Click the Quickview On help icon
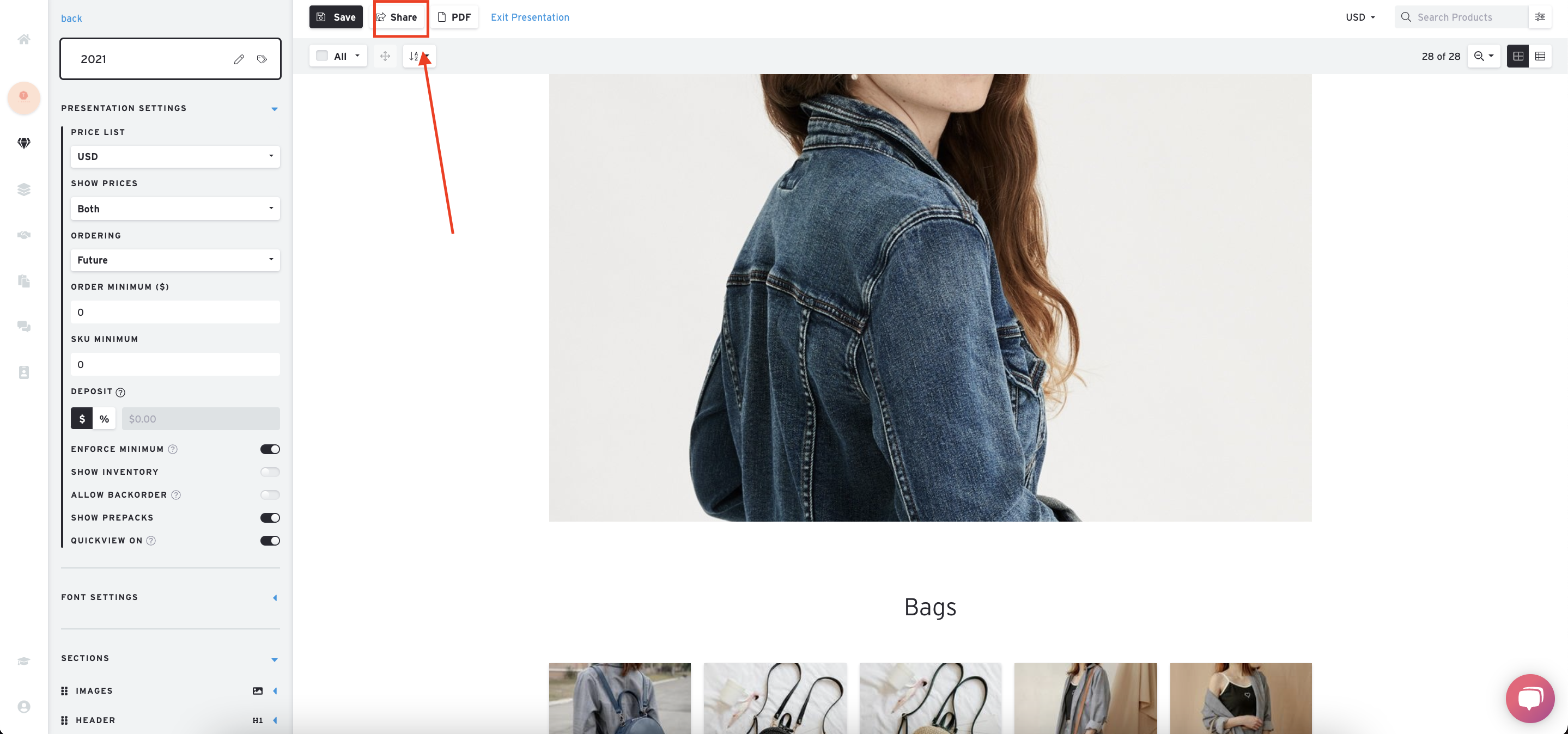Screen dimensions: 1568x734 [x=151, y=541]
